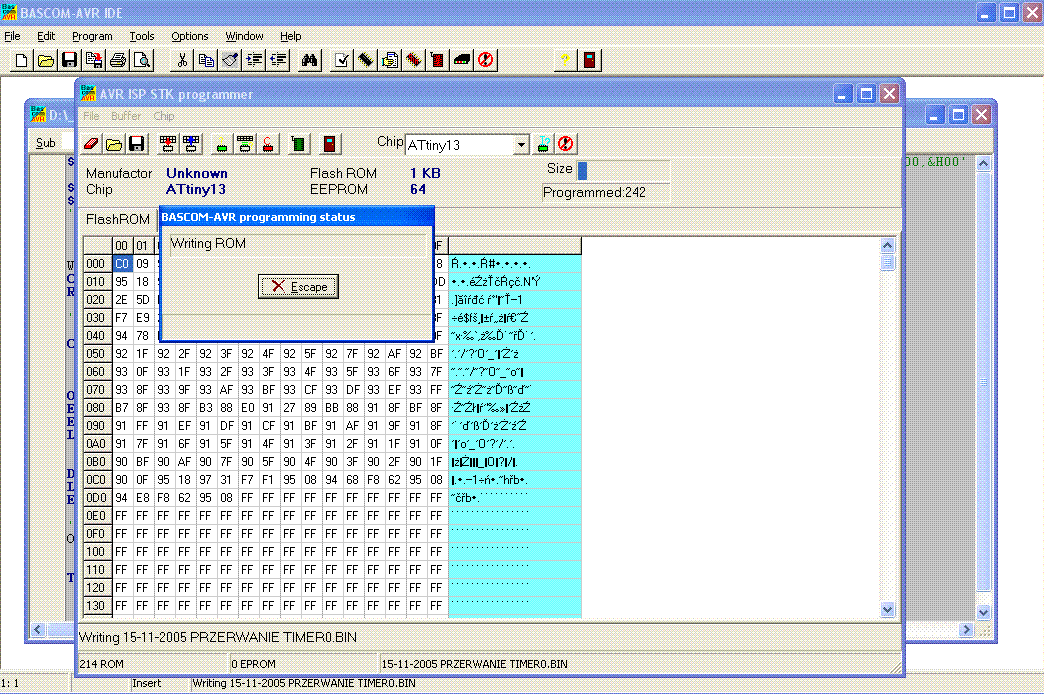This screenshot has width=1044, height=694.
Task: Unindent code block with unindent icon
Action: click(x=278, y=61)
